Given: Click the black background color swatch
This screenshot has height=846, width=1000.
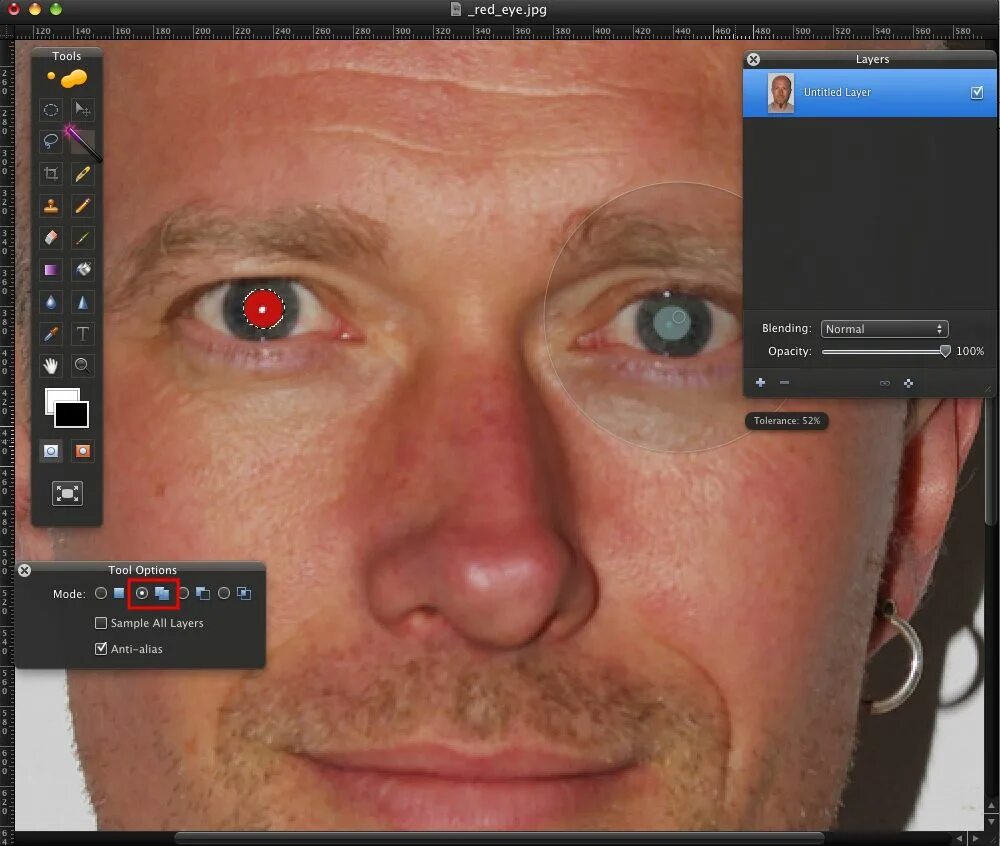Looking at the screenshot, I should [x=71, y=414].
